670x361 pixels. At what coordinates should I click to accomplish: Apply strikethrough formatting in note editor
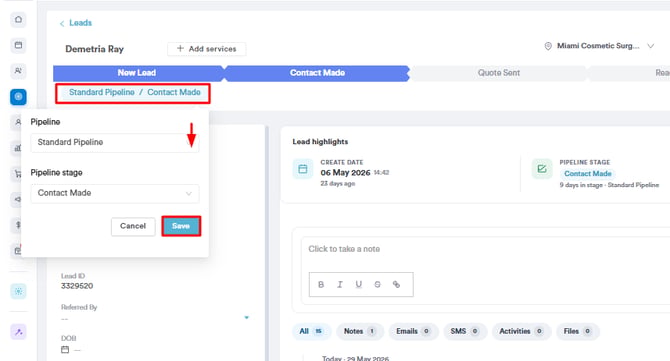(377, 285)
